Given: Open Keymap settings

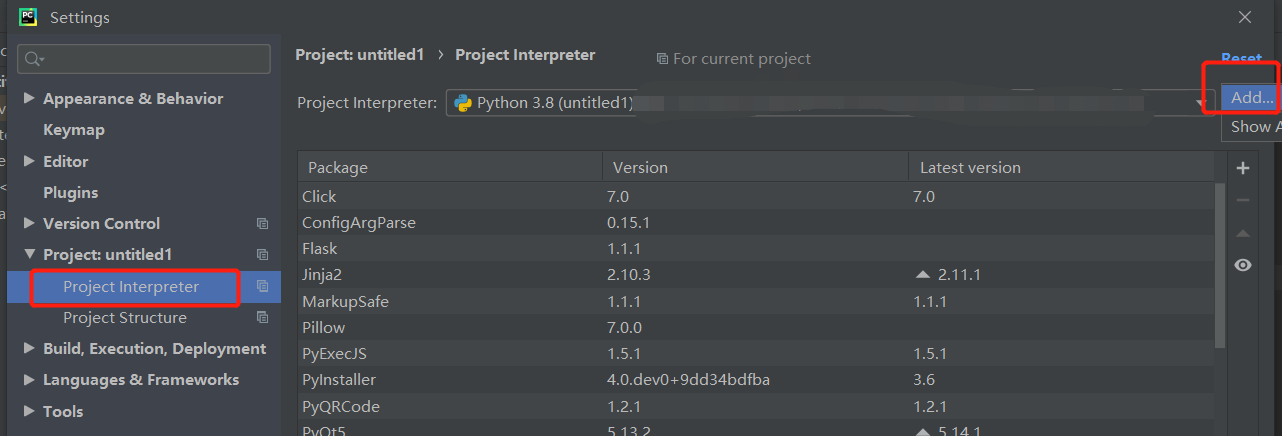Looking at the screenshot, I should pos(74,130).
